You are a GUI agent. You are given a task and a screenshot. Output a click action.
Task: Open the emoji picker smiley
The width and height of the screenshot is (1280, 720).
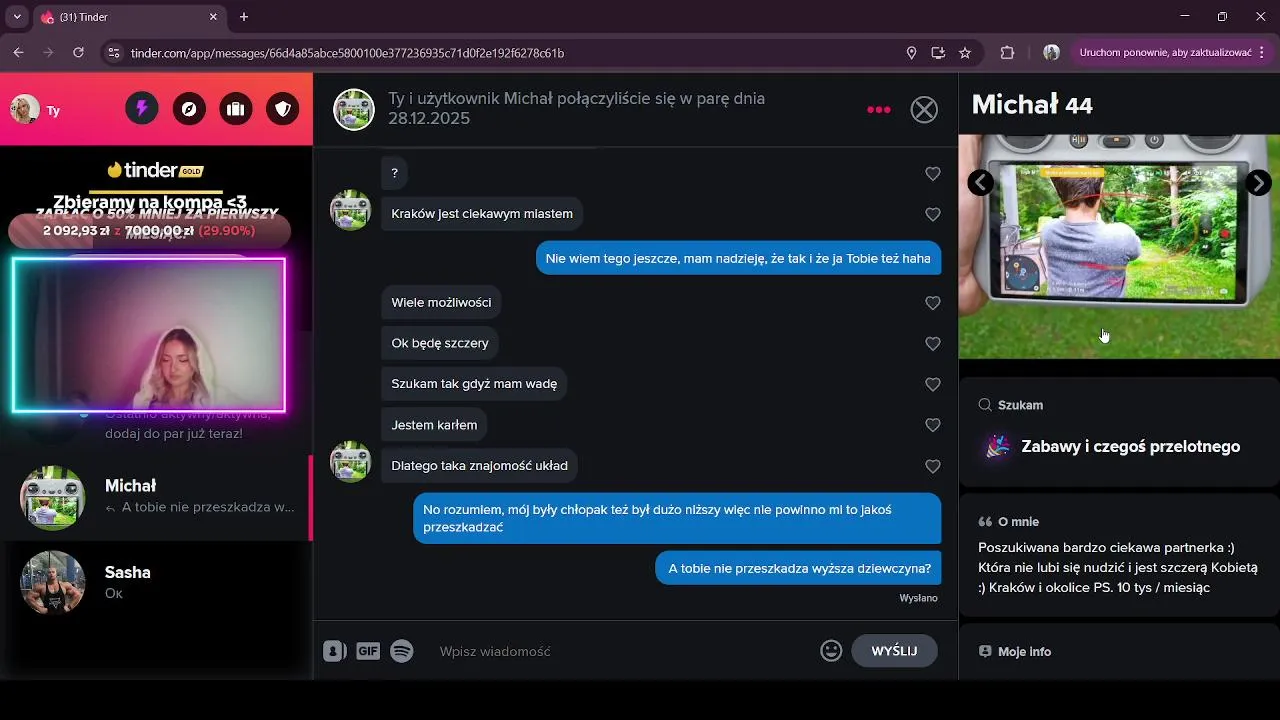pyautogui.click(x=831, y=651)
